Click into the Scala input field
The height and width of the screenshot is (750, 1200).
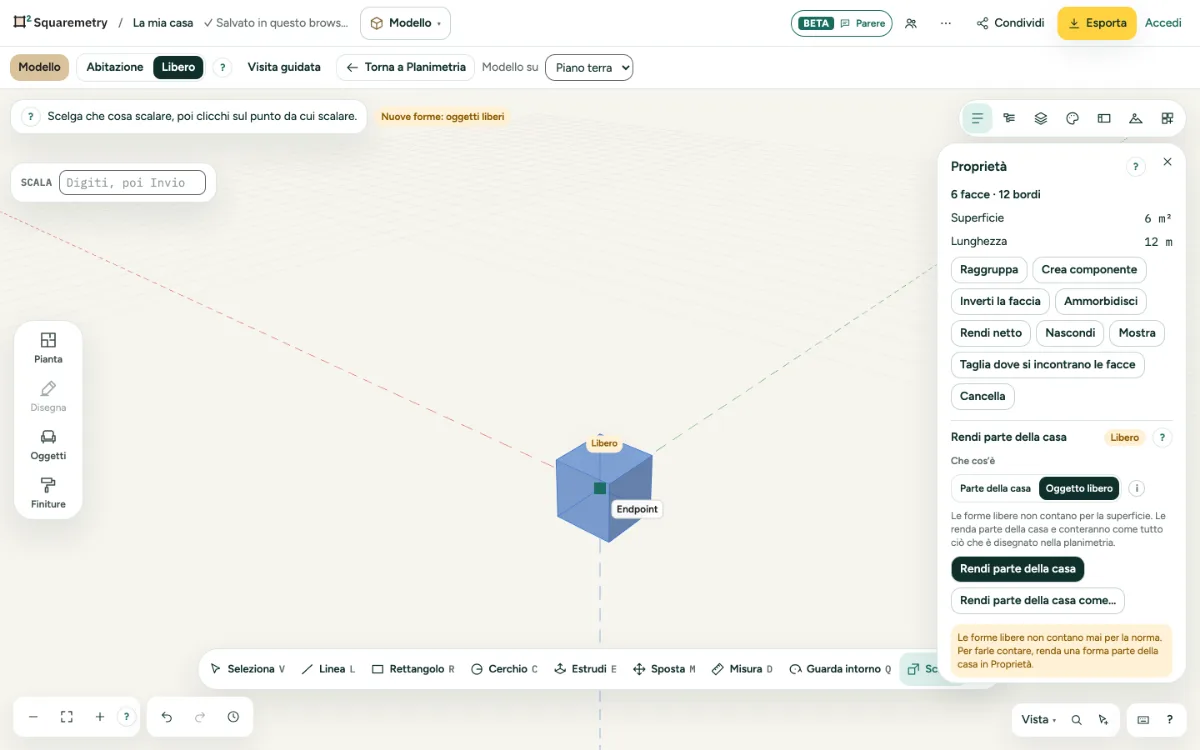point(132,183)
